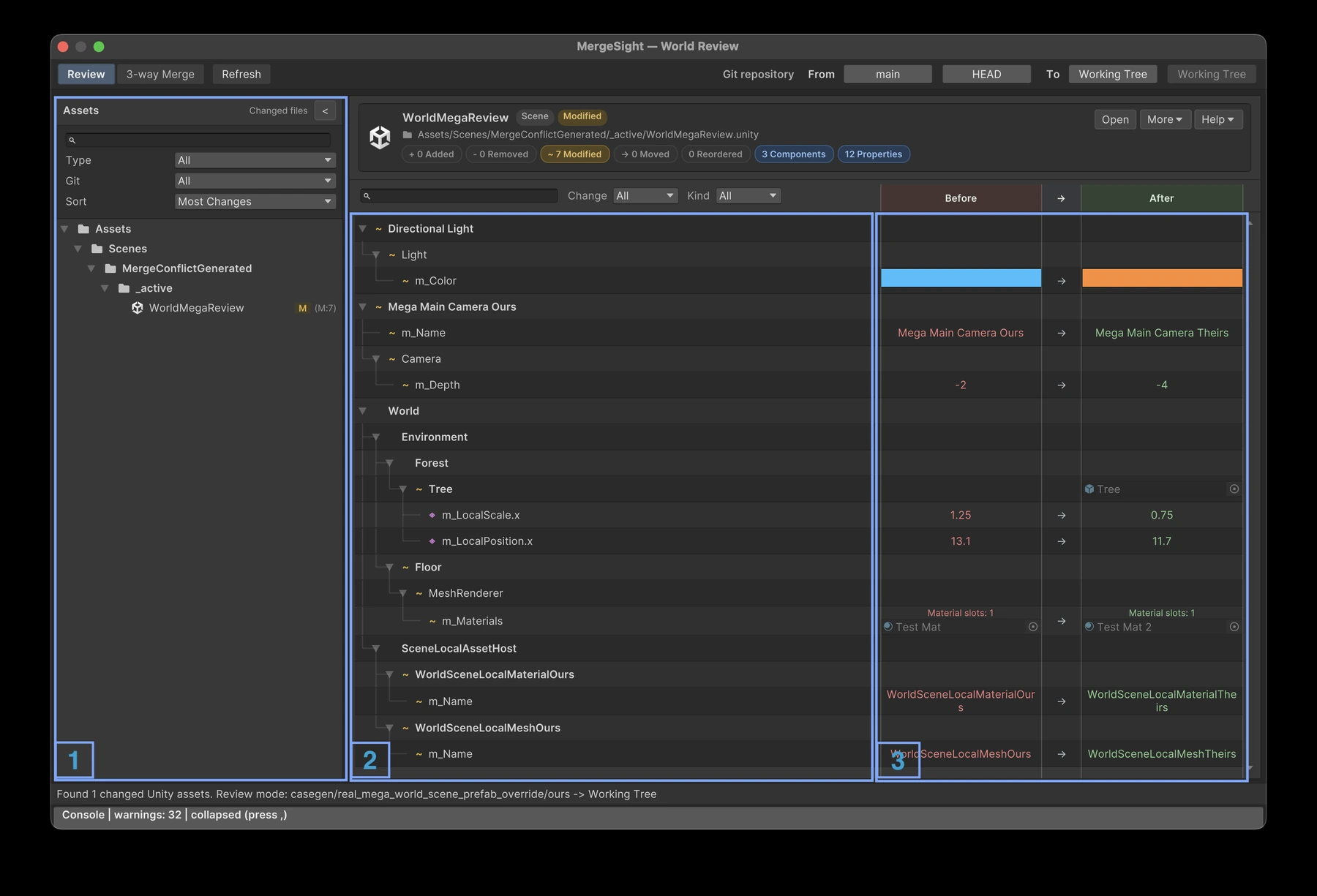Toggle the 0 Removed filter chip
Screen dimensions: 1317x896
coord(500,154)
